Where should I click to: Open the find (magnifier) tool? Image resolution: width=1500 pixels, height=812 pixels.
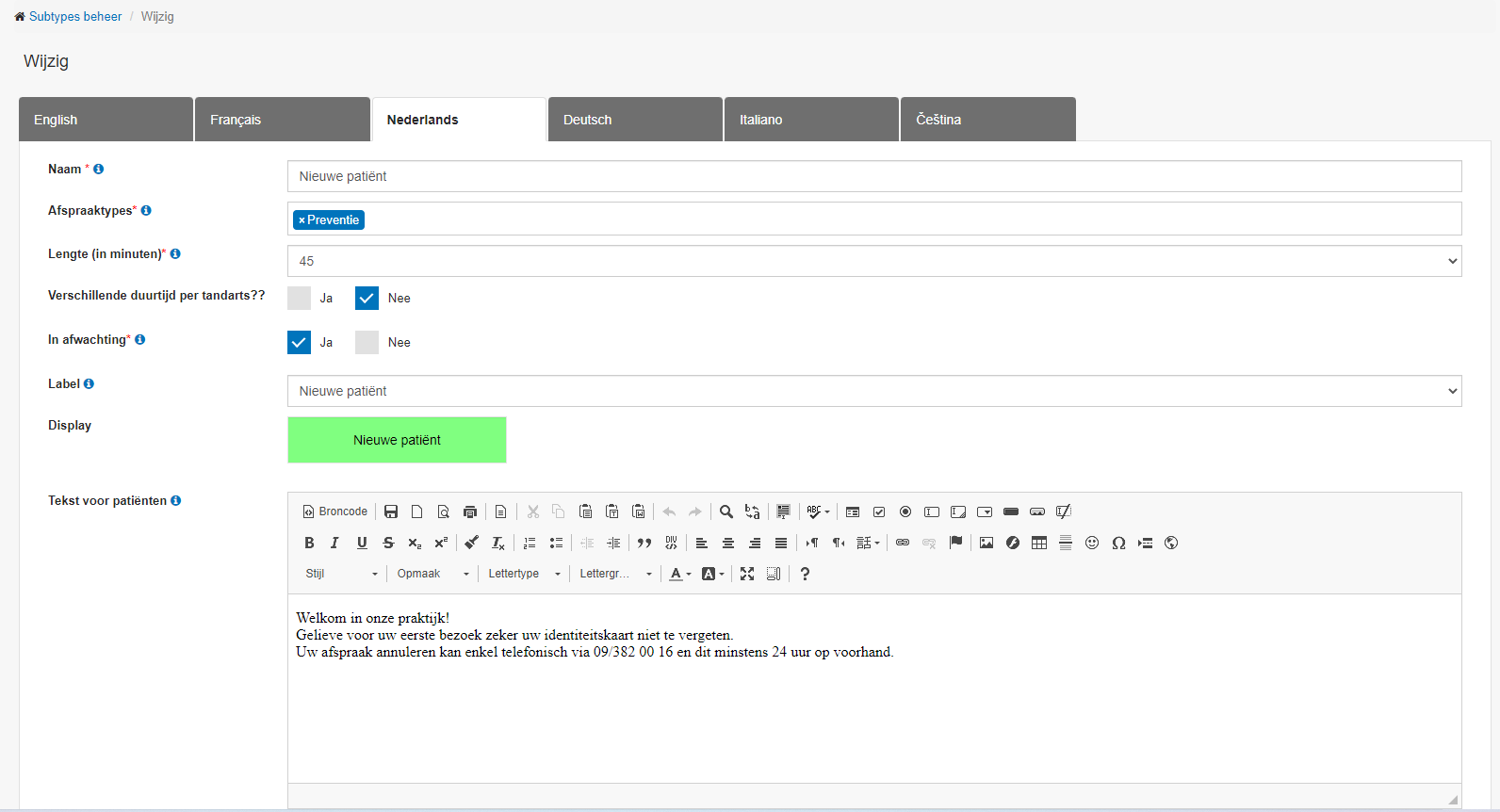click(726, 512)
